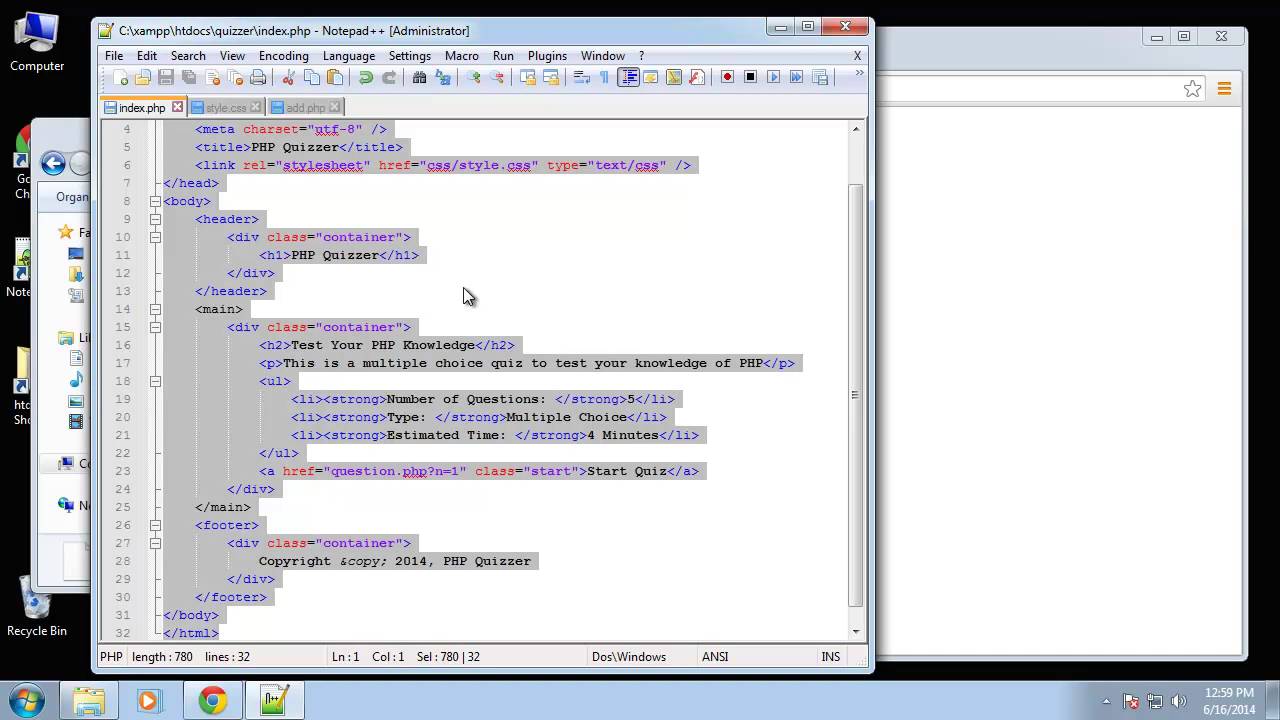Collapse the ul fold at line 18

(x=155, y=381)
